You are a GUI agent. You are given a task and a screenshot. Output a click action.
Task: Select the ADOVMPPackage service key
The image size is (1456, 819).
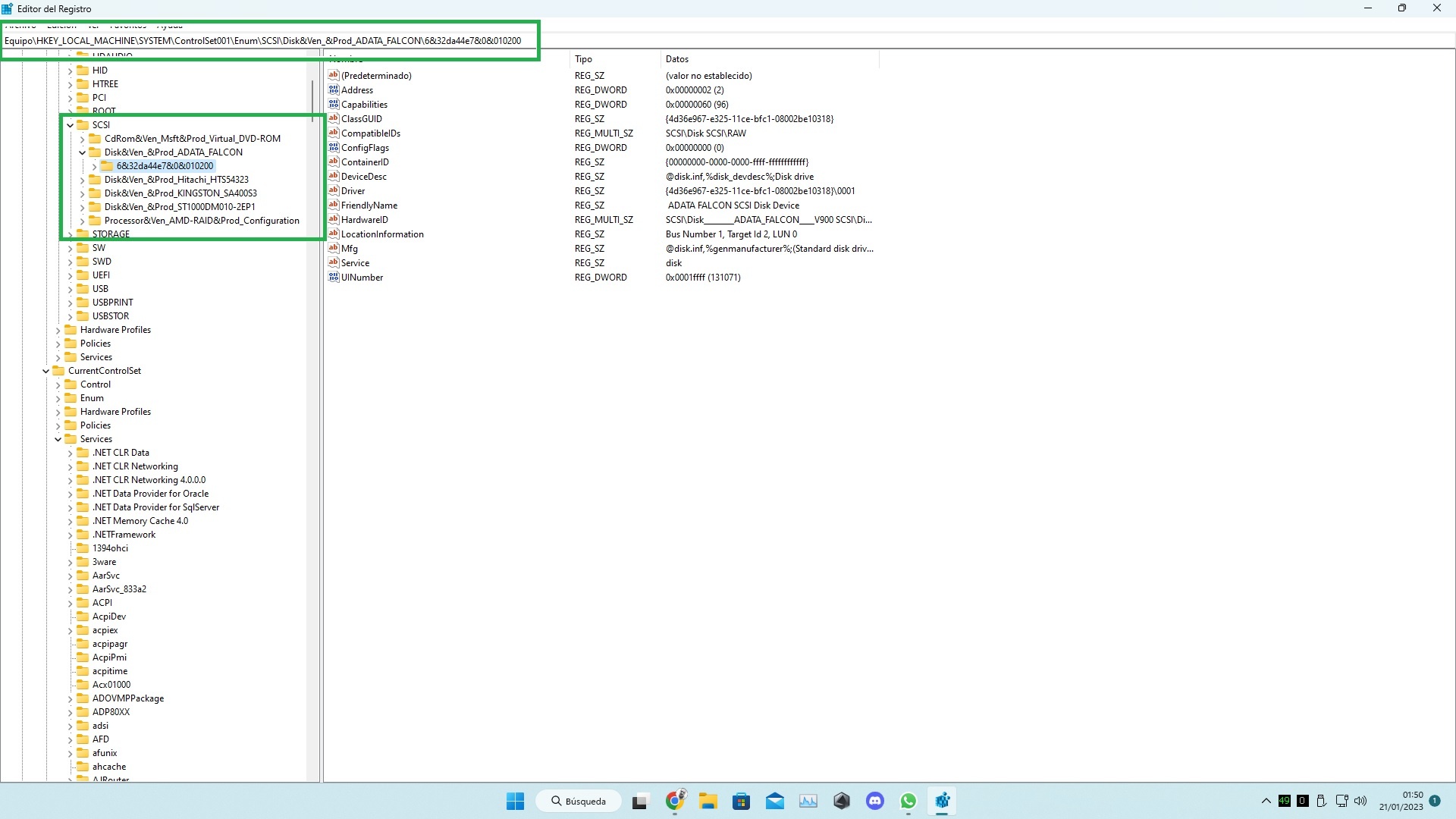(128, 698)
